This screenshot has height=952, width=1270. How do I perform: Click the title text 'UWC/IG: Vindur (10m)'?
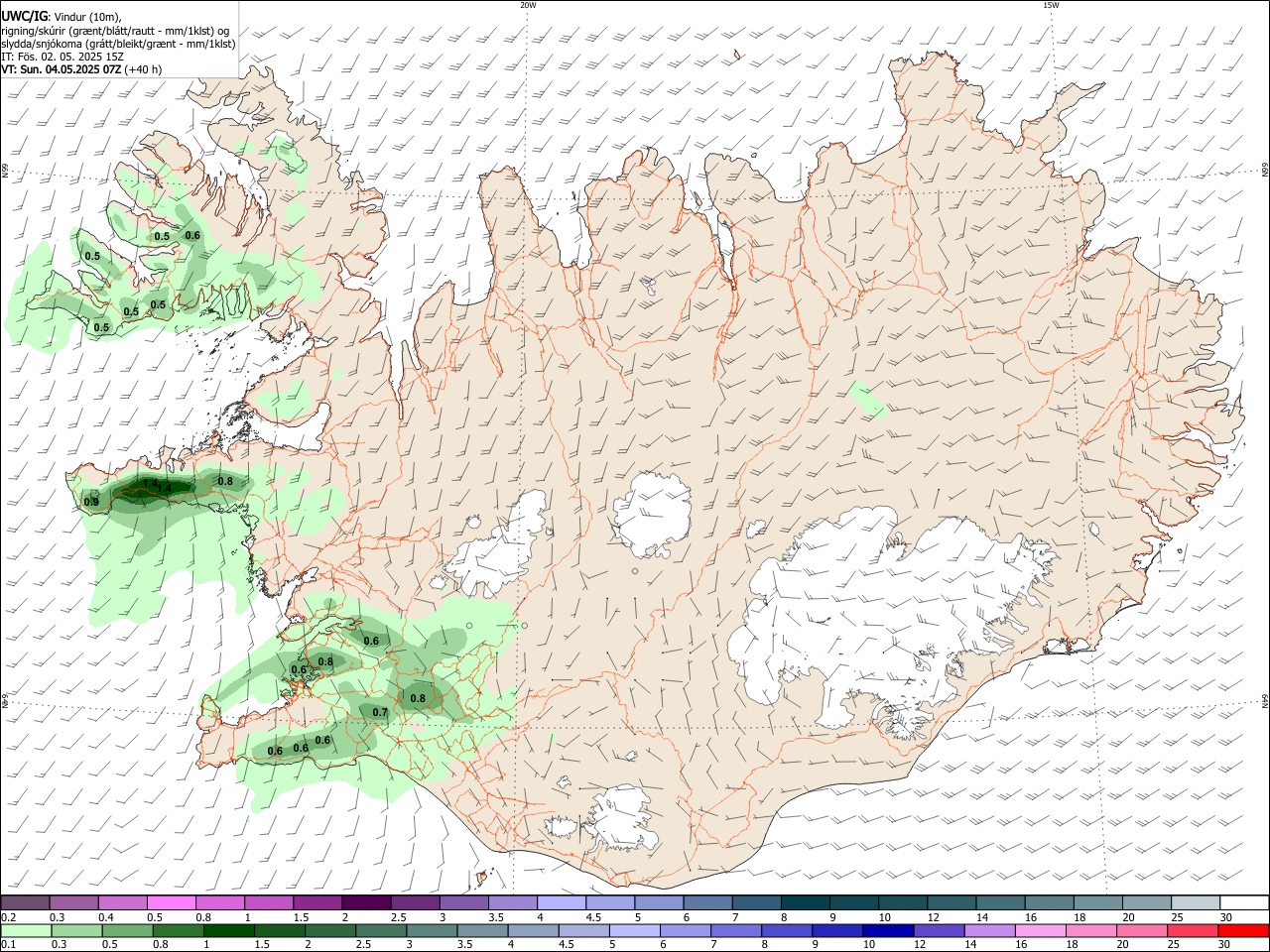pos(60,17)
